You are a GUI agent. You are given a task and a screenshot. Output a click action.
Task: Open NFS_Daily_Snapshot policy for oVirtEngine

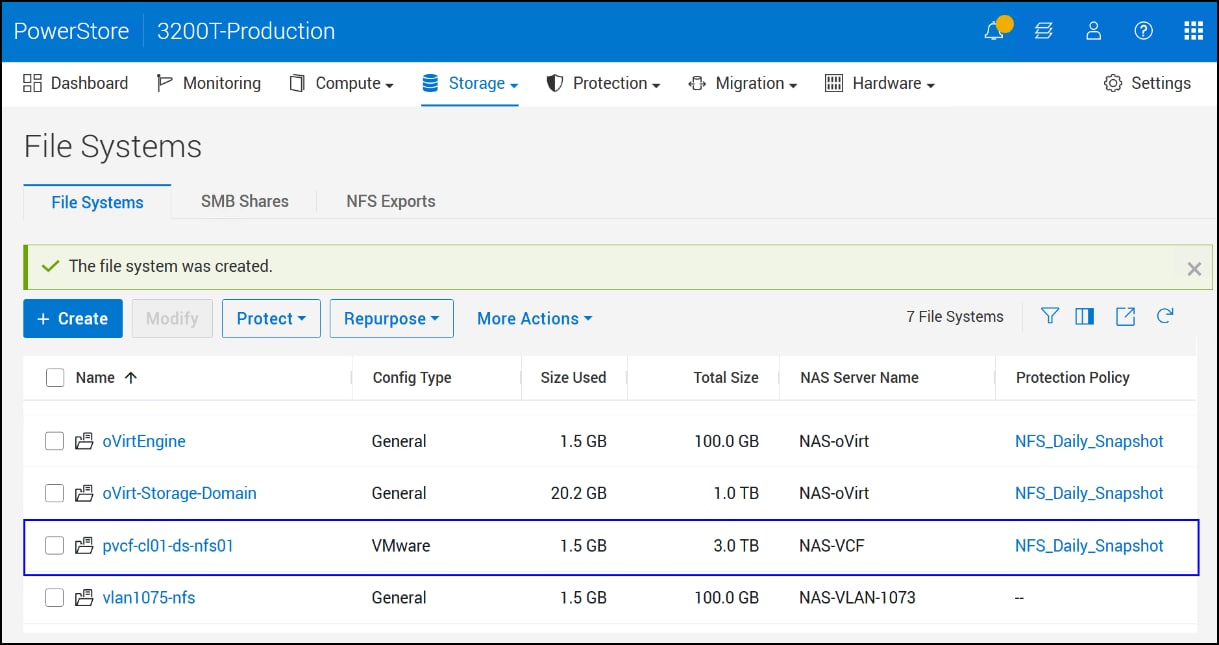pyautogui.click(x=1089, y=441)
